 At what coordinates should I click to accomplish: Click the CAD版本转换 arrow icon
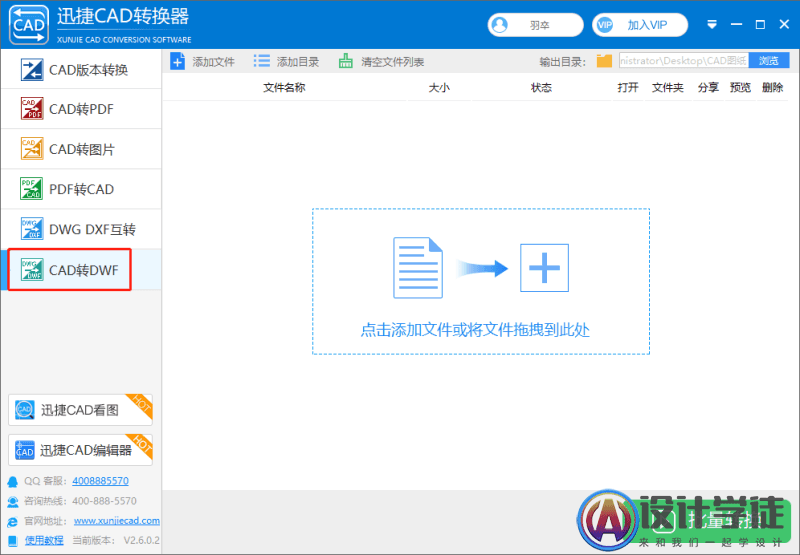(x=32, y=69)
